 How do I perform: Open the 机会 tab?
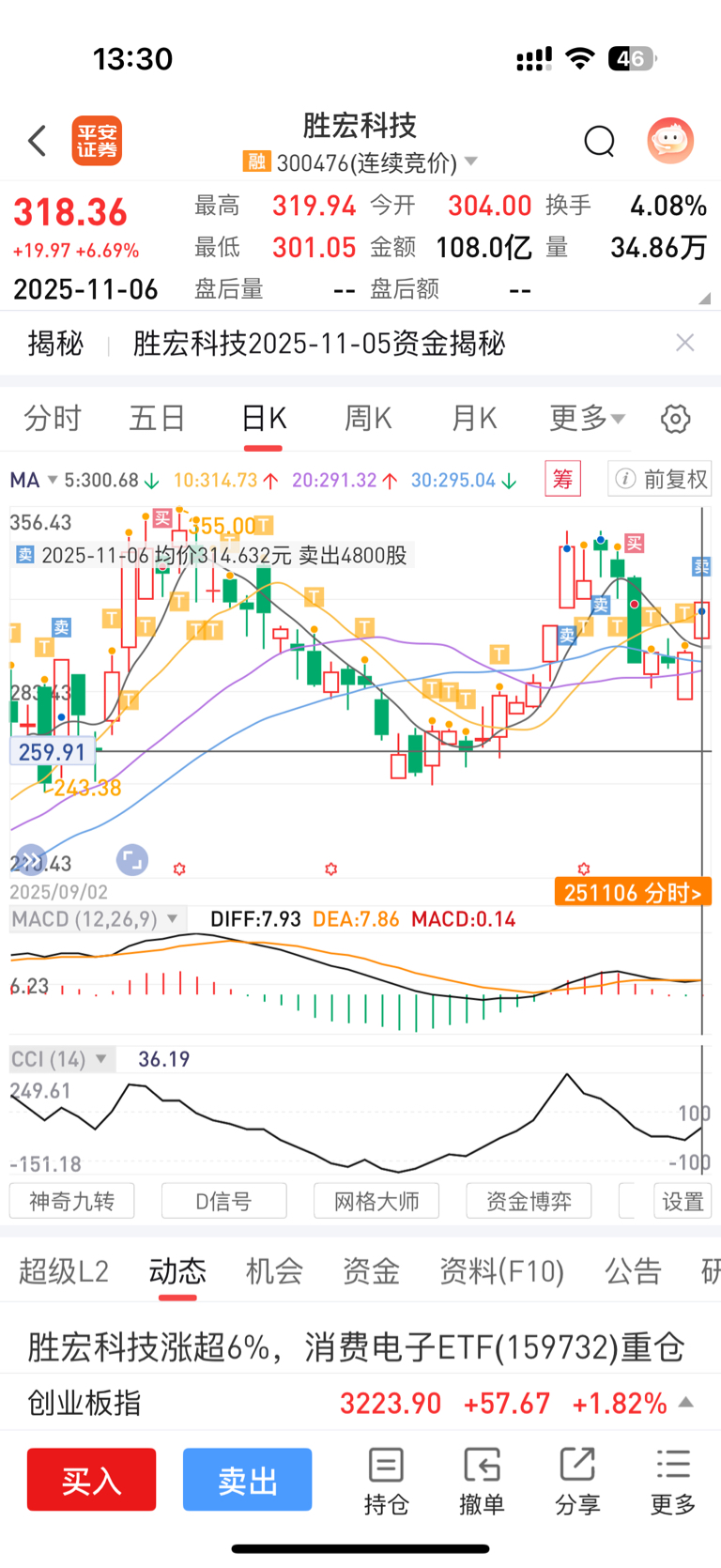pos(274,1271)
